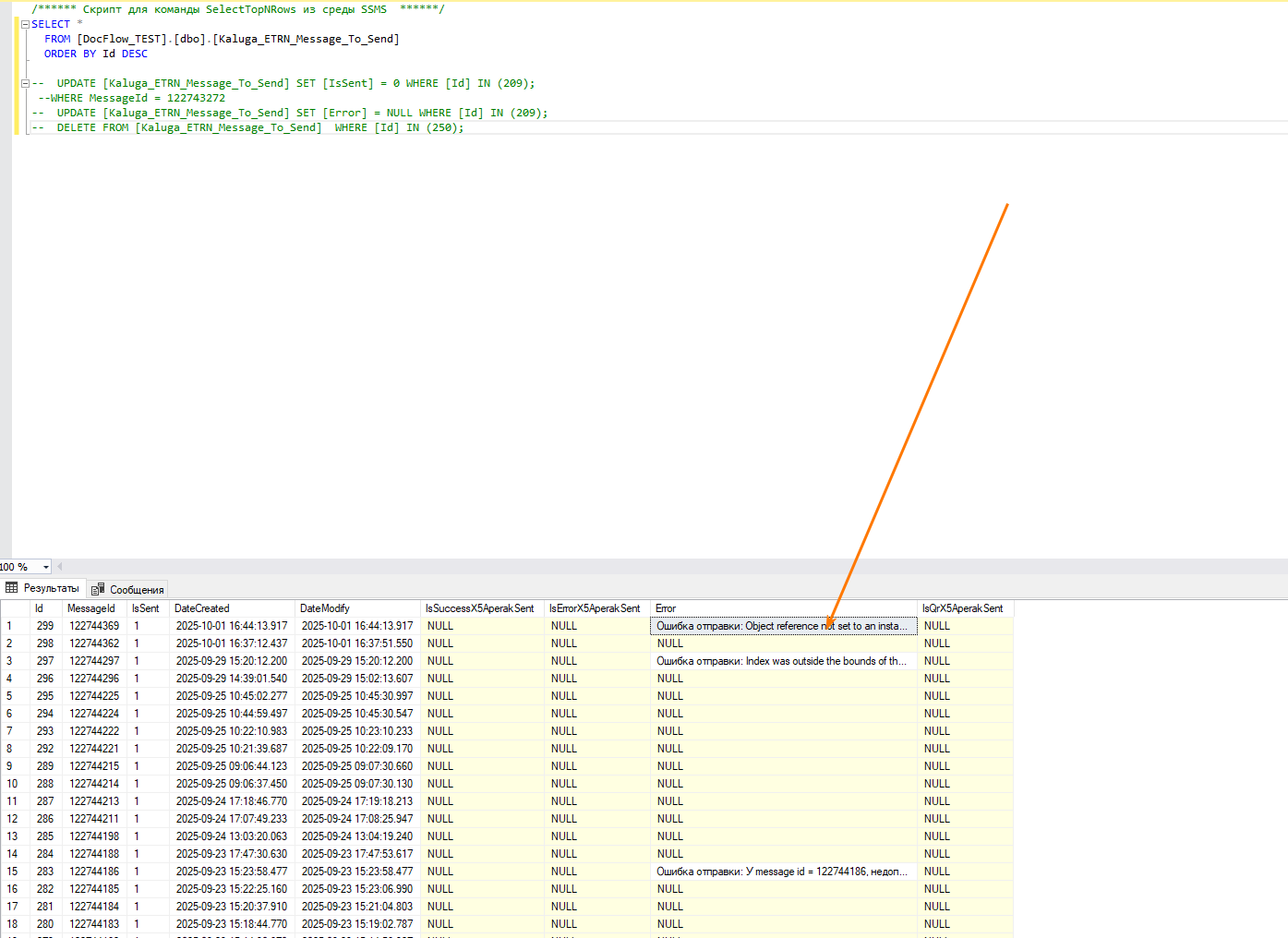
Task: Select the DateModify column header
Action: tap(358, 608)
